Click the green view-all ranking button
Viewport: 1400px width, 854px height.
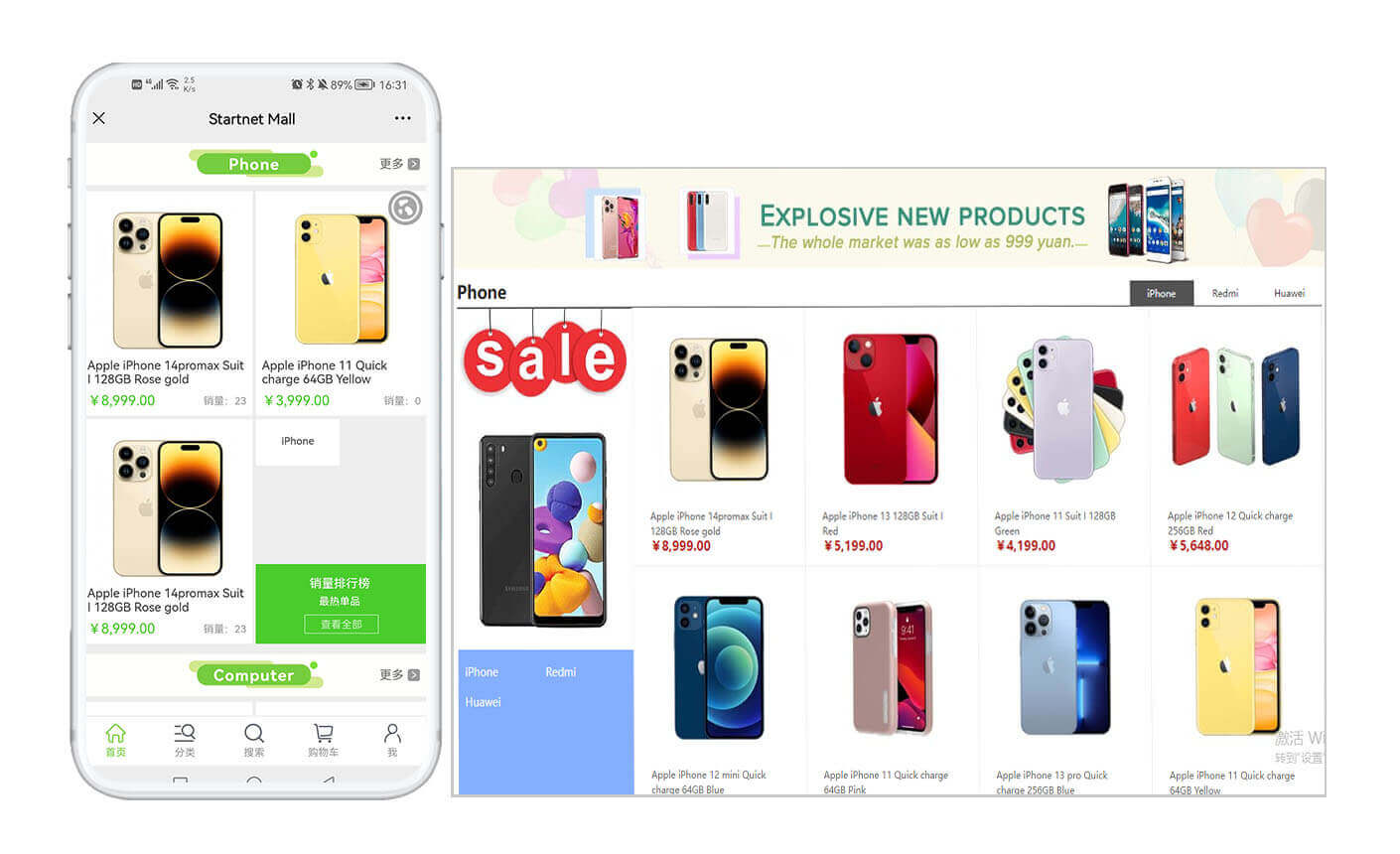pyautogui.click(x=342, y=625)
